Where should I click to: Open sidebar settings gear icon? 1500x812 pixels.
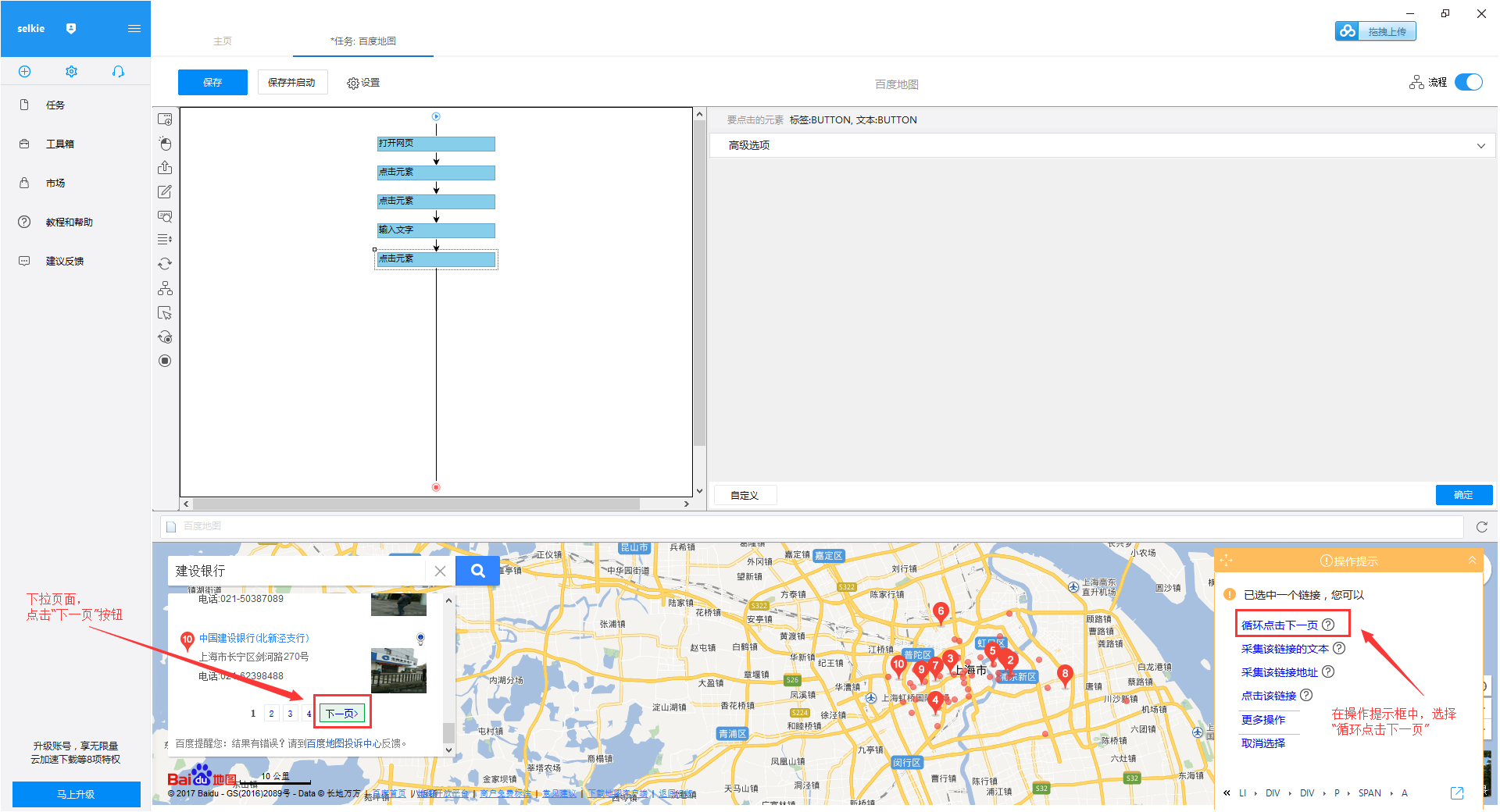71,72
